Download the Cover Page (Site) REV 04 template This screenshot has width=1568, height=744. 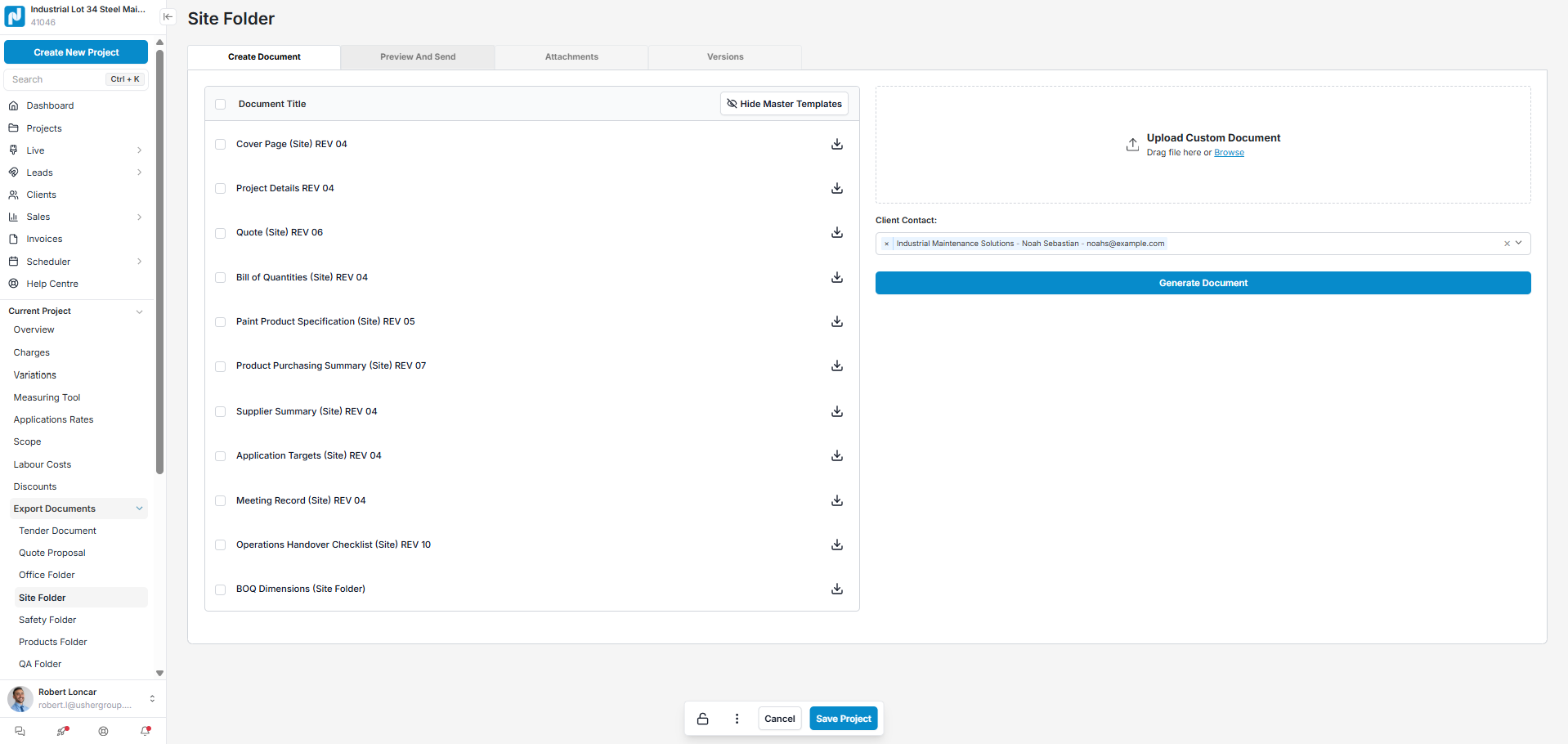tap(836, 145)
